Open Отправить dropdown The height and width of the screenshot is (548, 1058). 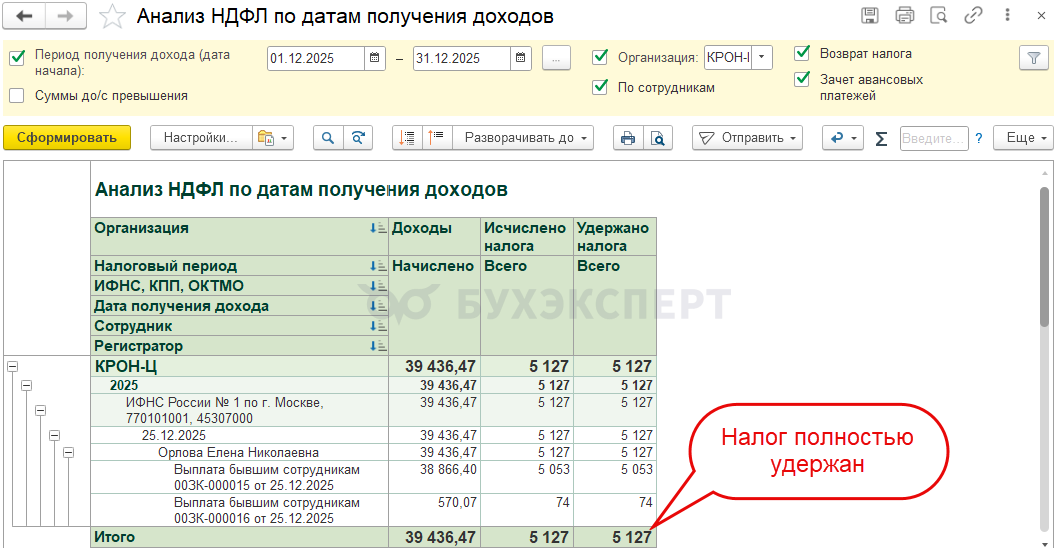[x=747, y=138]
